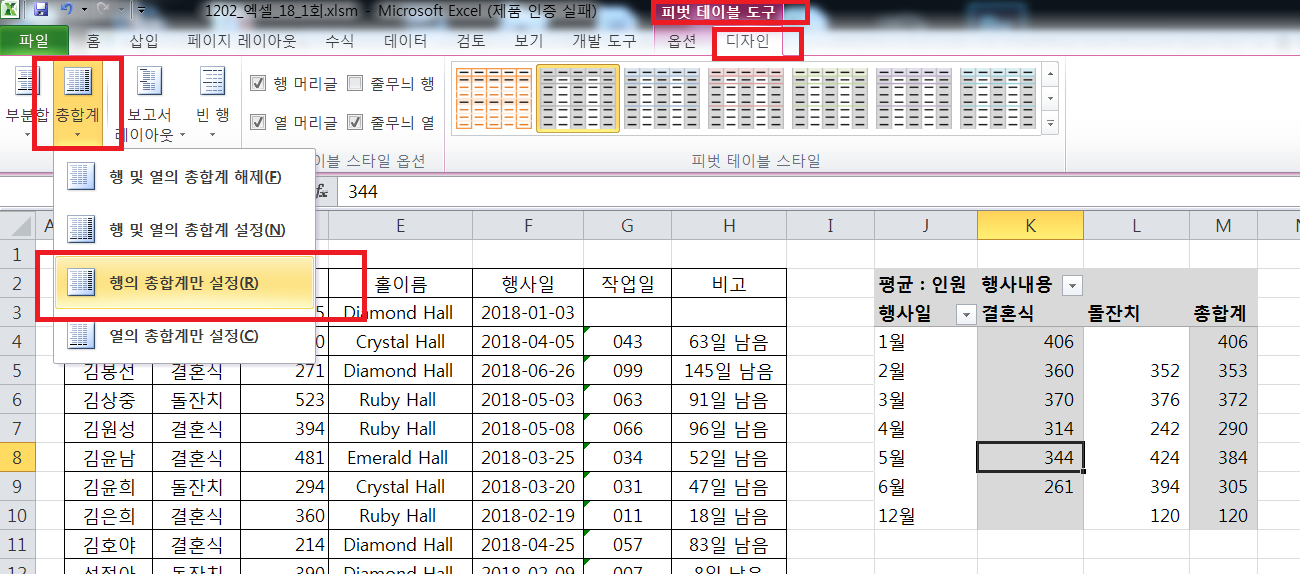Image resolution: width=1300 pixels, height=574 pixels.
Task: Uncheck the 행 머리글 checkbox
Action: tap(258, 84)
